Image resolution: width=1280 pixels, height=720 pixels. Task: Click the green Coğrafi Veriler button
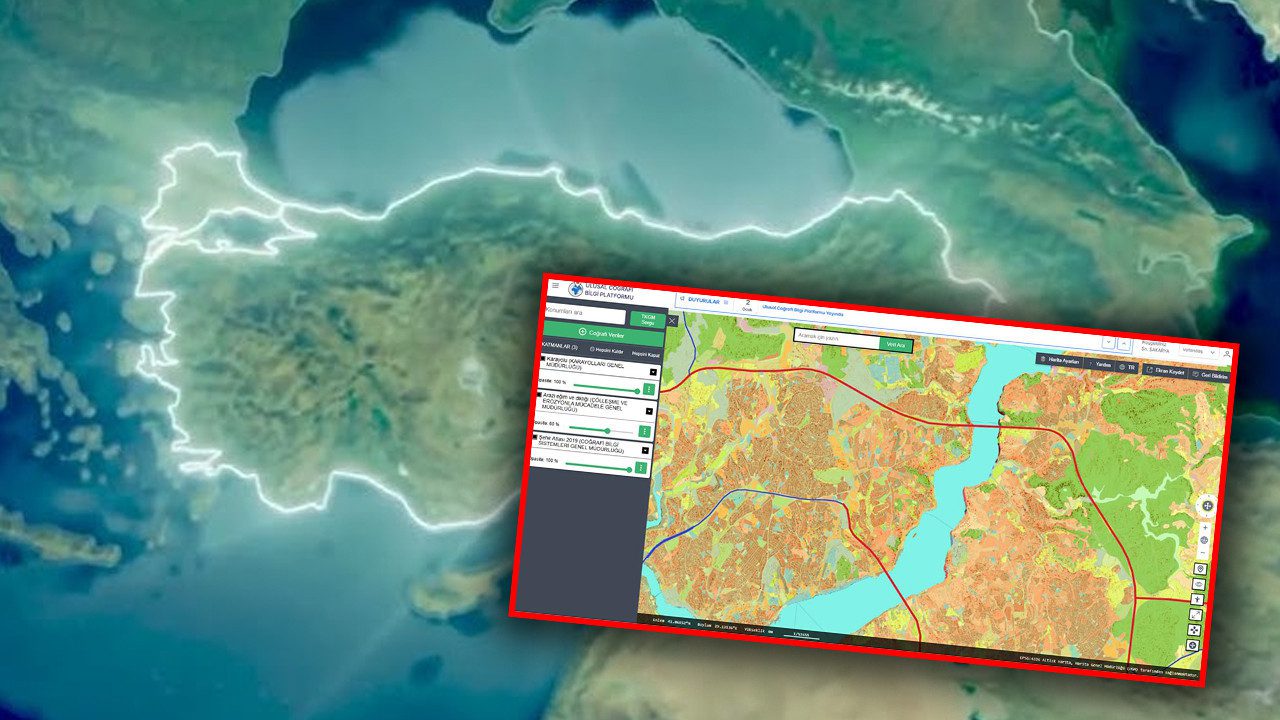click(x=601, y=332)
